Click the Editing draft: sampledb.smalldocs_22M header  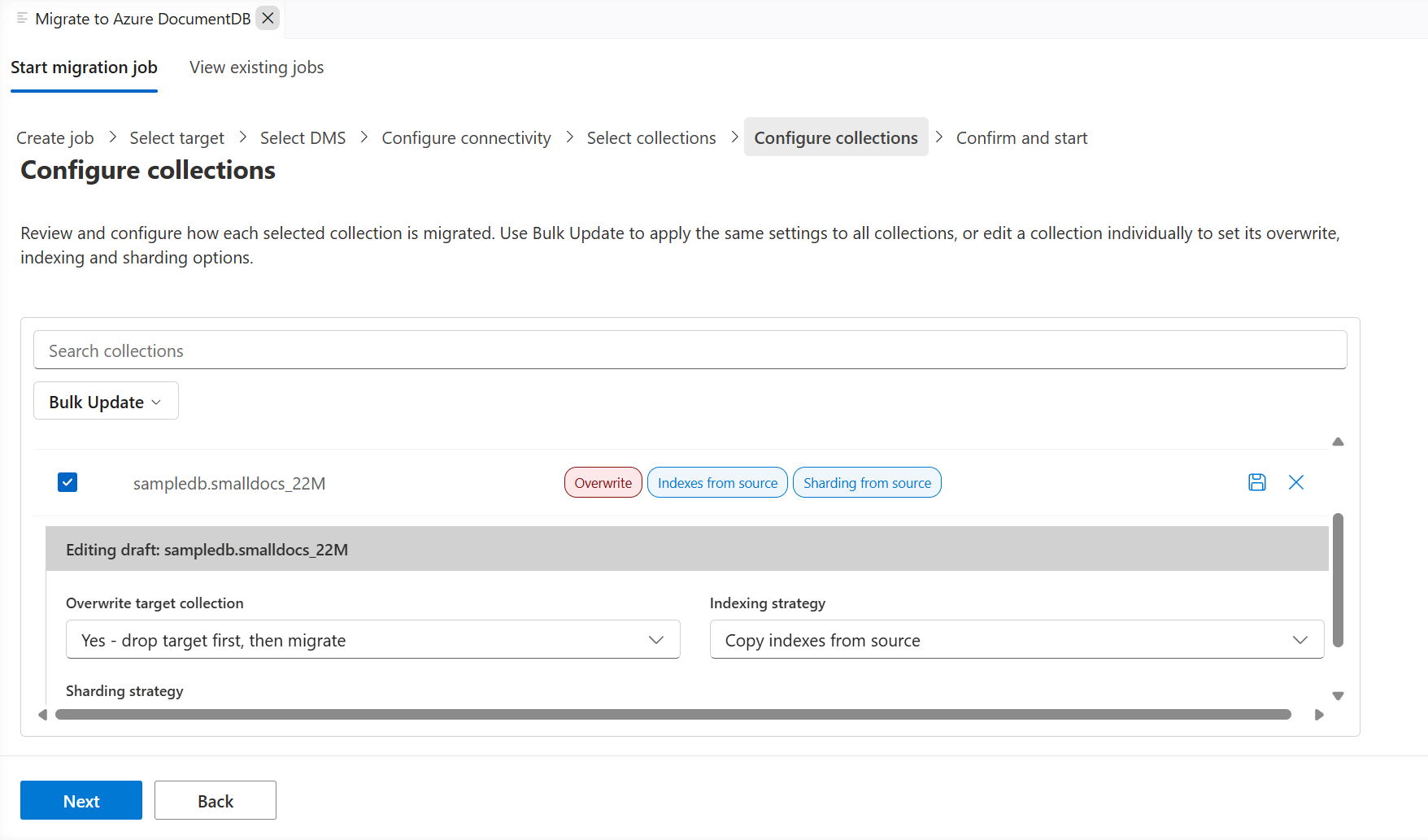(687, 549)
